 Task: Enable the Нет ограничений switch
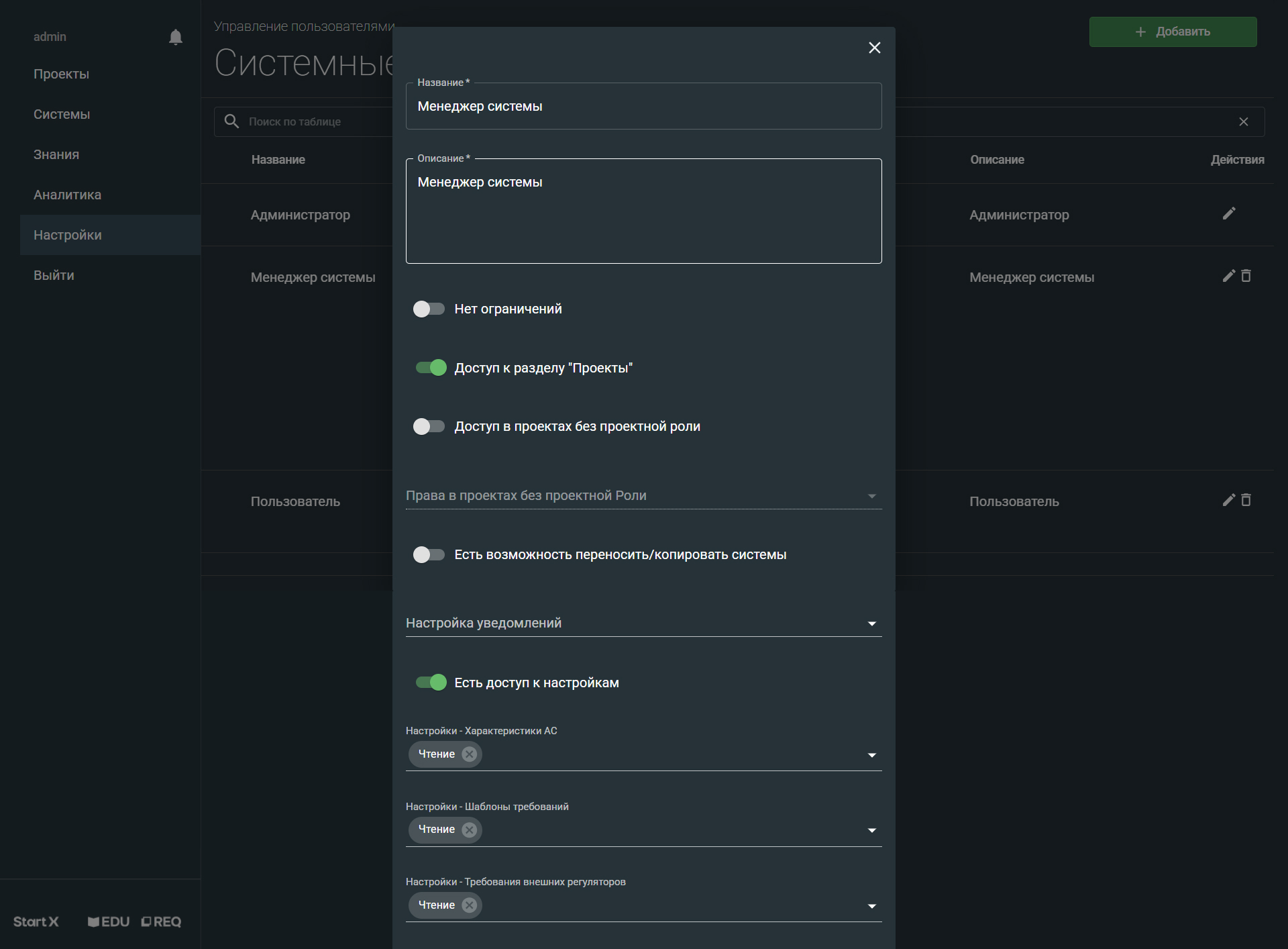tap(429, 309)
